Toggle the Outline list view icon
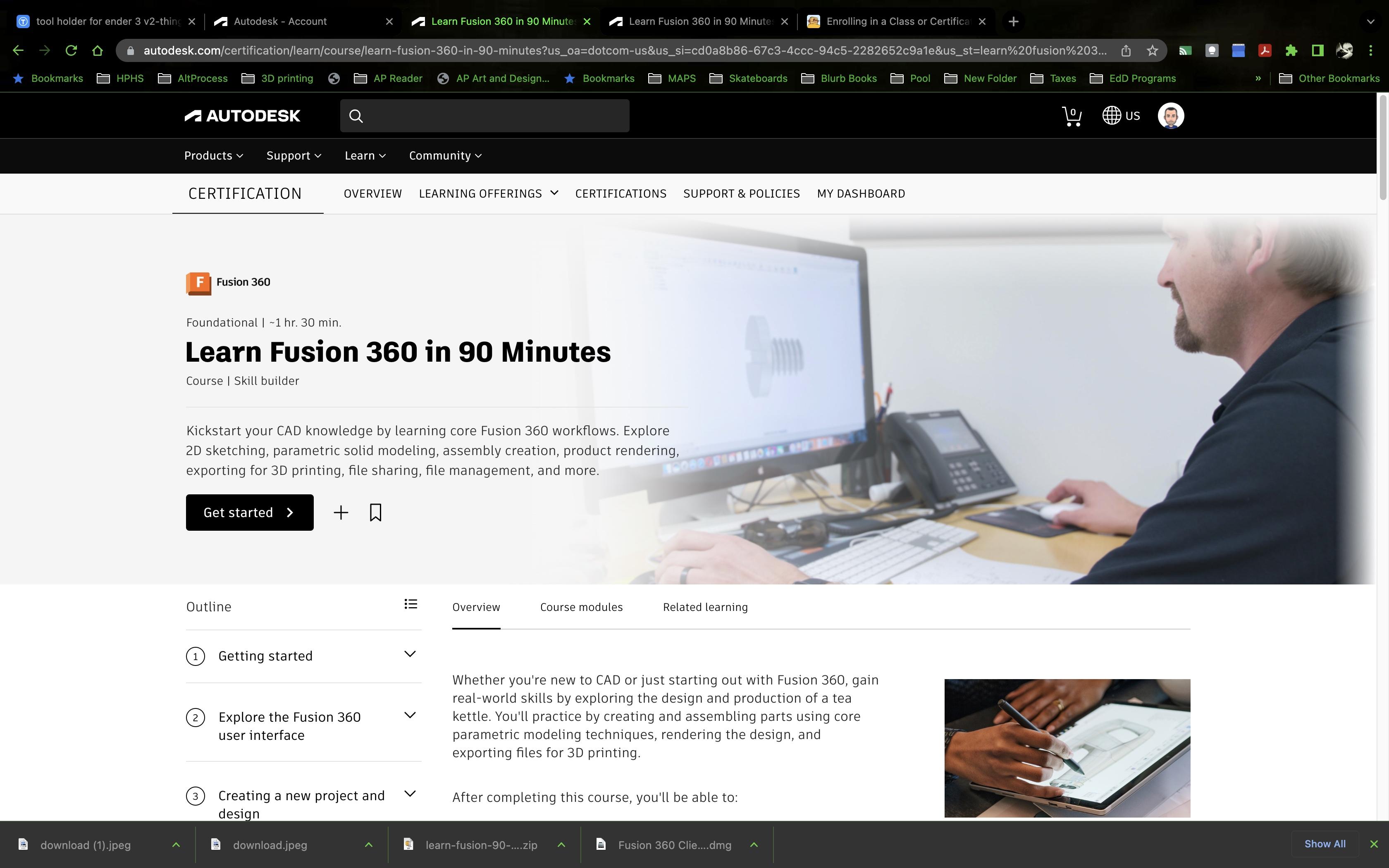The height and width of the screenshot is (868, 1389). point(410,604)
